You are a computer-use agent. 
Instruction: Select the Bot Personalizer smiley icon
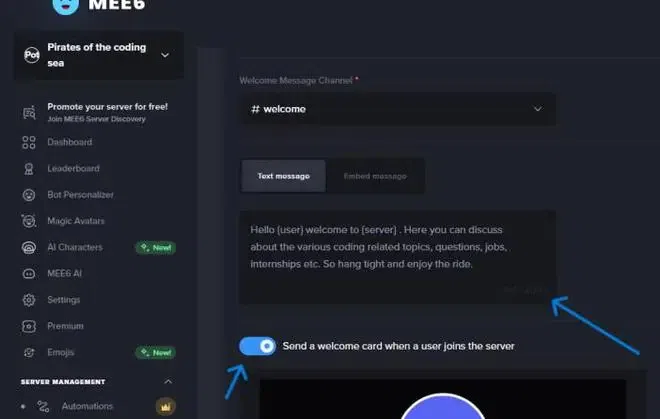click(x=29, y=195)
